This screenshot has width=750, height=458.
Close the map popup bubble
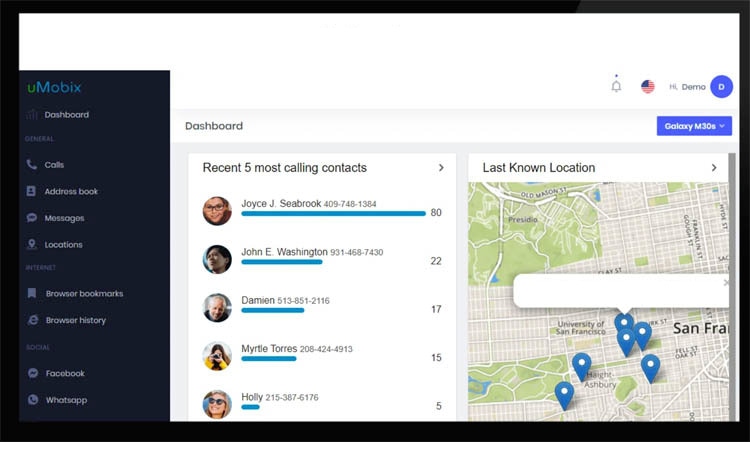pos(726,283)
